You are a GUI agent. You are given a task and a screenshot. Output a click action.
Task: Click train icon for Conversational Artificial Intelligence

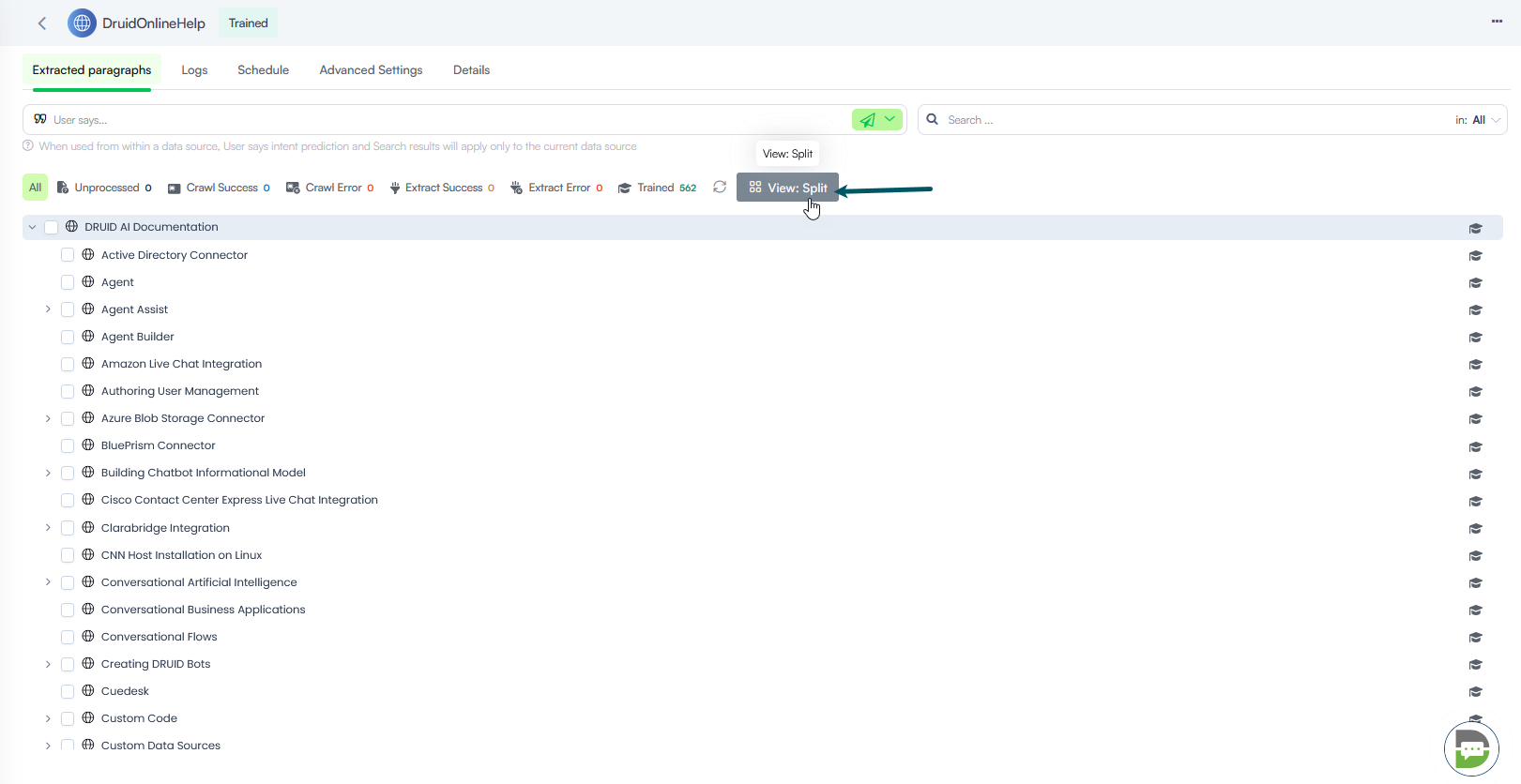coord(1475,582)
